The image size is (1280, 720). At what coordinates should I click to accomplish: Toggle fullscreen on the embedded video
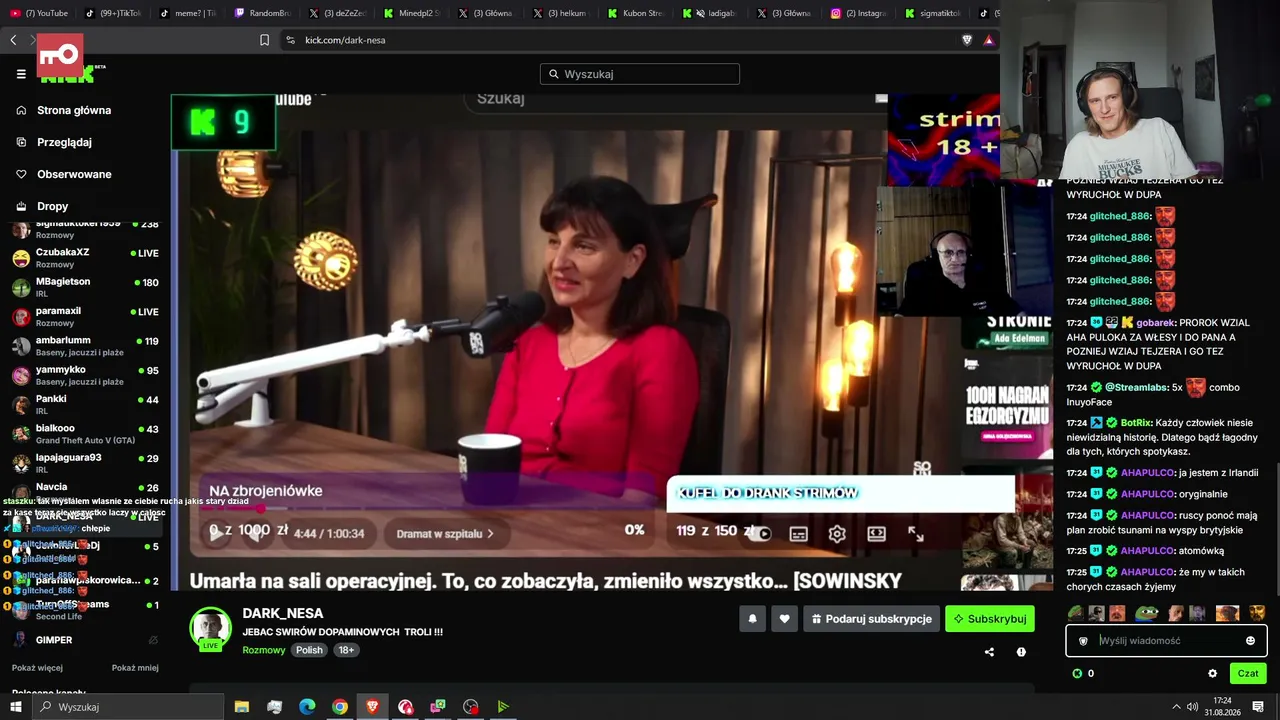click(x=915, y=534)
